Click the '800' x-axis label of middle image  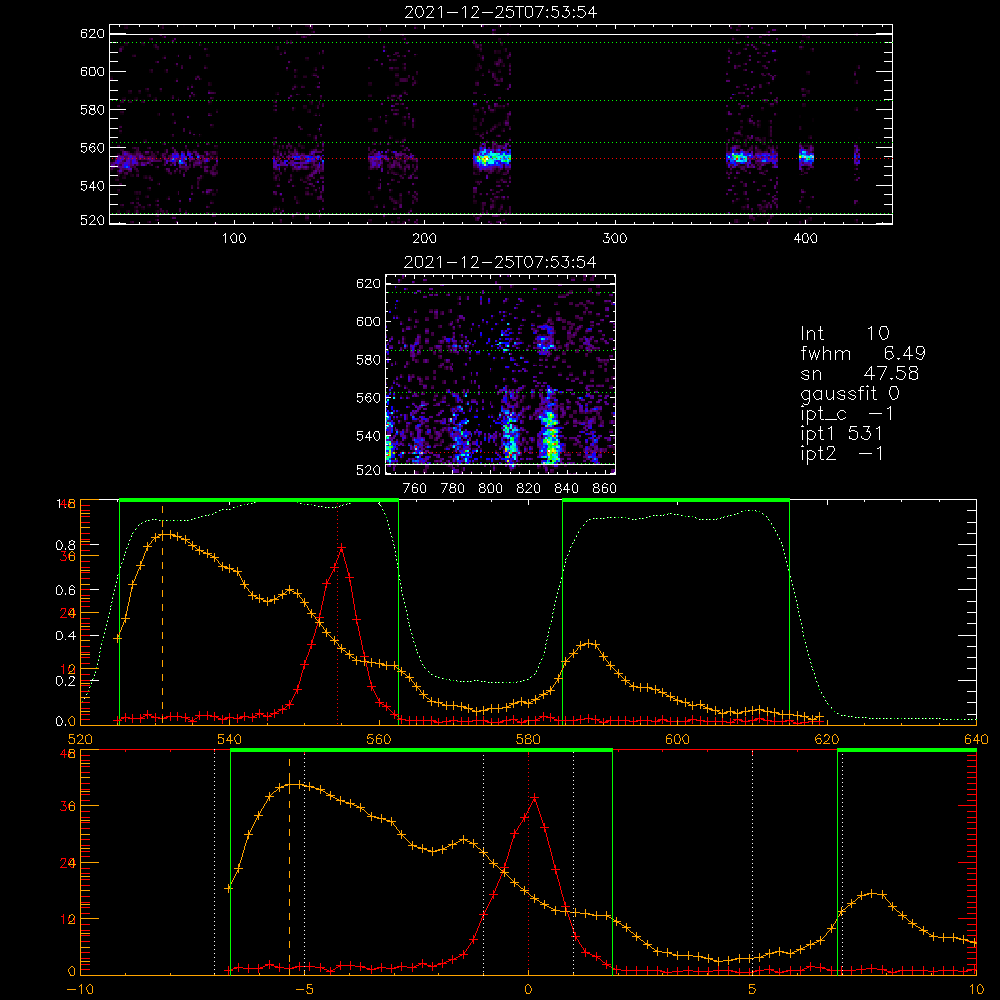click(x=490, y=489)
